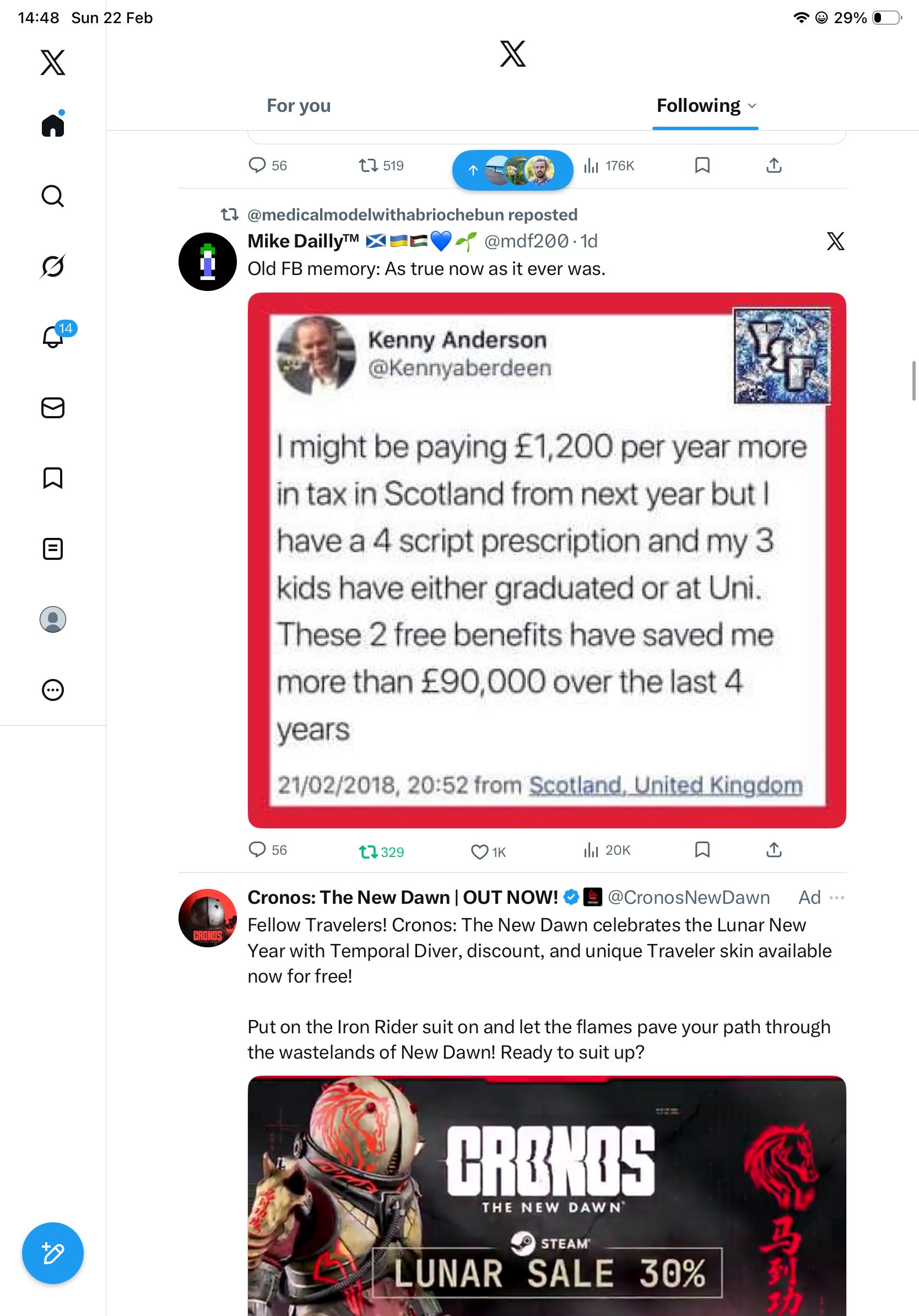Switch to the For you tab
The width and height of the screenshot is (919, 1316).
(299, 105)
